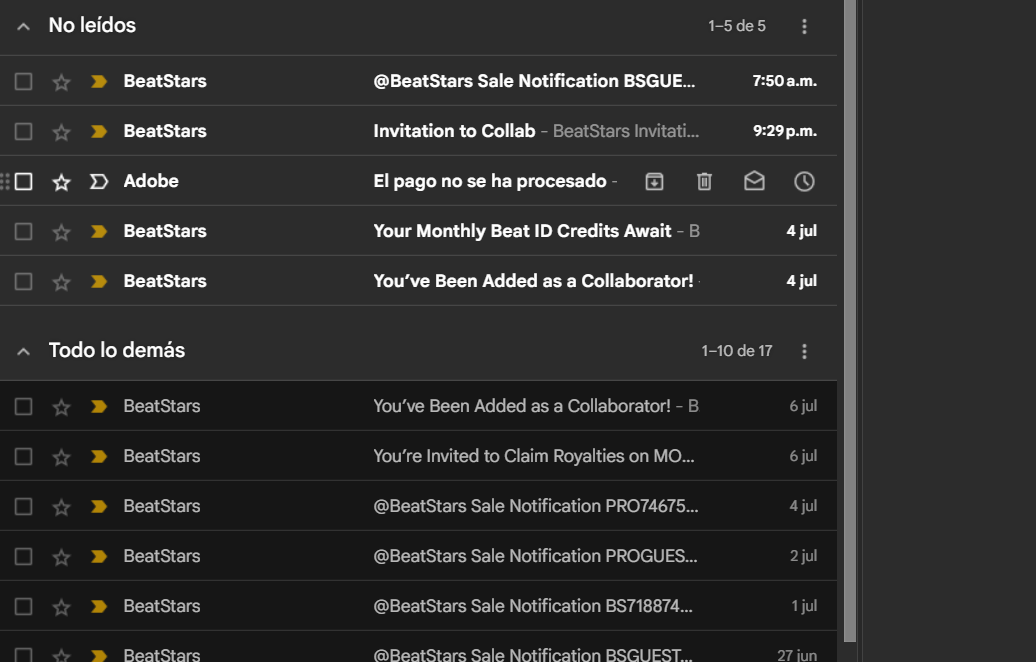Screen dimensions: 1036x662
Task: Click the vertical scrollbar thumb
Action: tap(850, 320)
